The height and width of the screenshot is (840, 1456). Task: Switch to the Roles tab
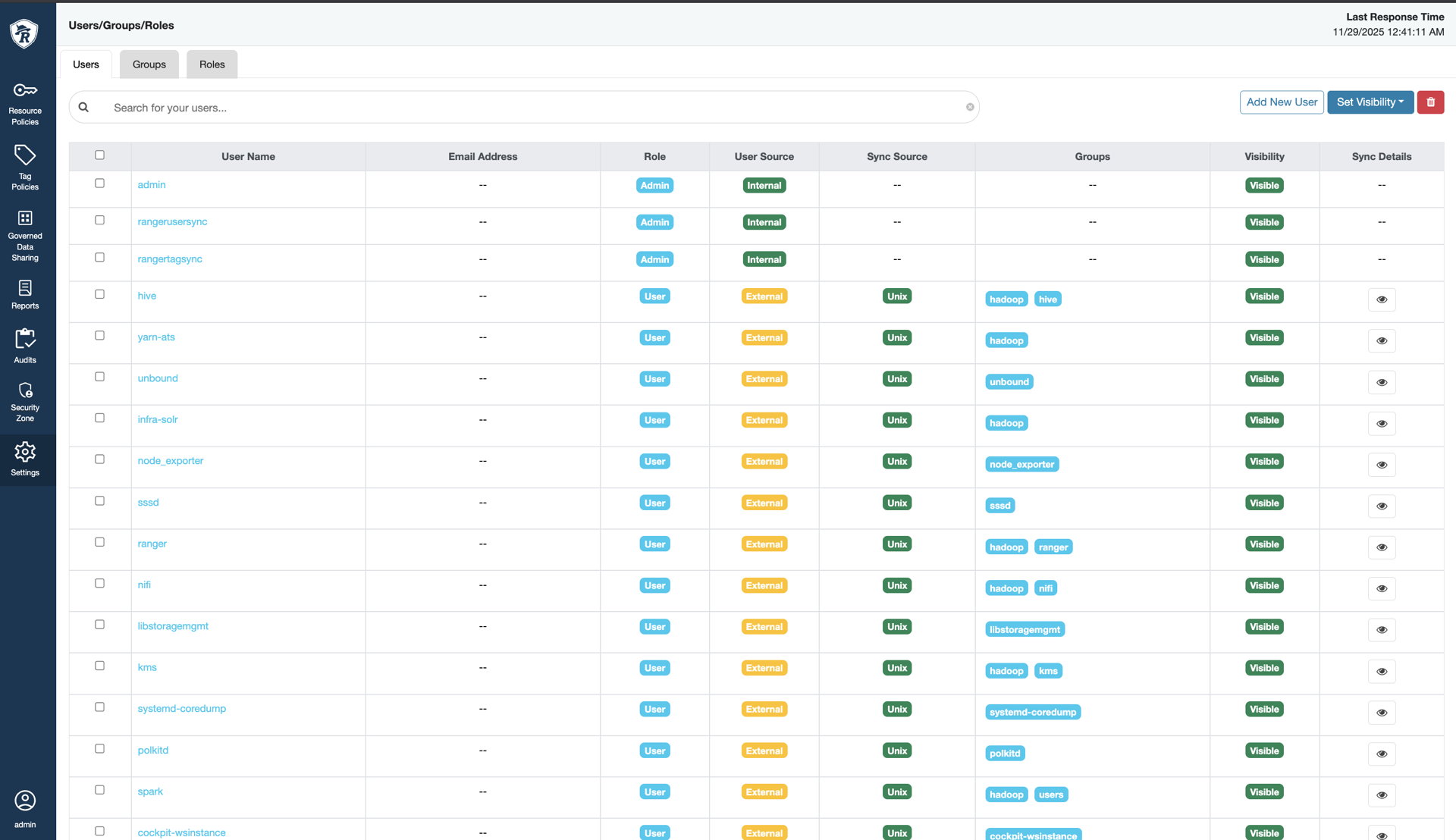point(212,64)
